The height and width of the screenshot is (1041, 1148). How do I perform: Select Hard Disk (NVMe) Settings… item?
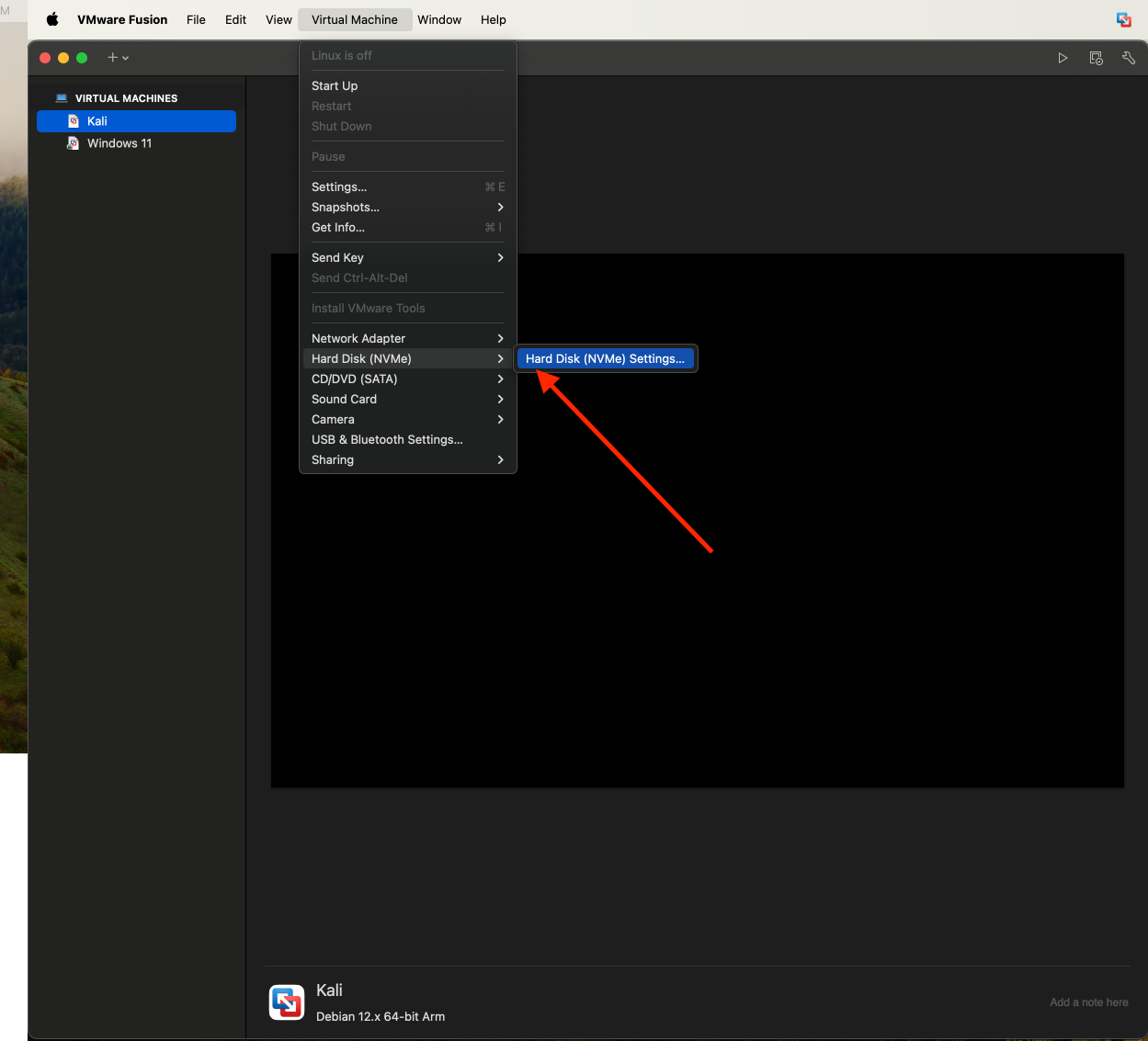tap(605, 359)
